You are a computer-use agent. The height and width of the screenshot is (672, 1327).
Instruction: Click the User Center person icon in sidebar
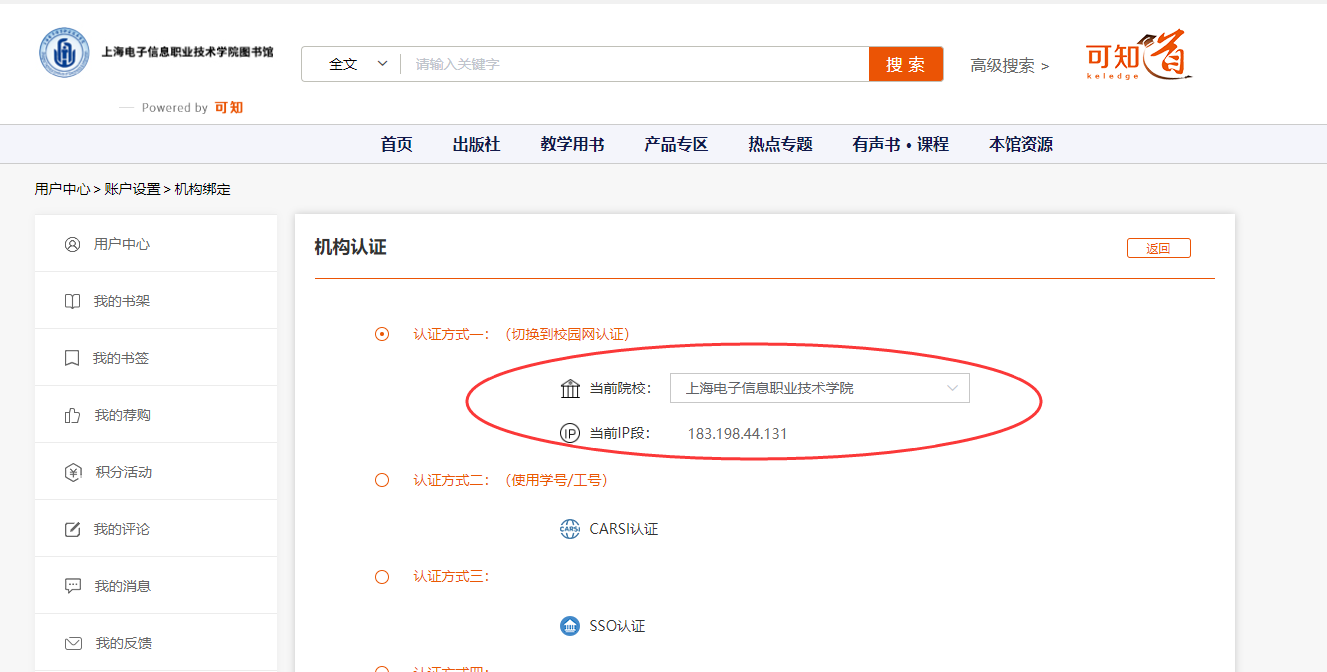[x=72, y=244]
